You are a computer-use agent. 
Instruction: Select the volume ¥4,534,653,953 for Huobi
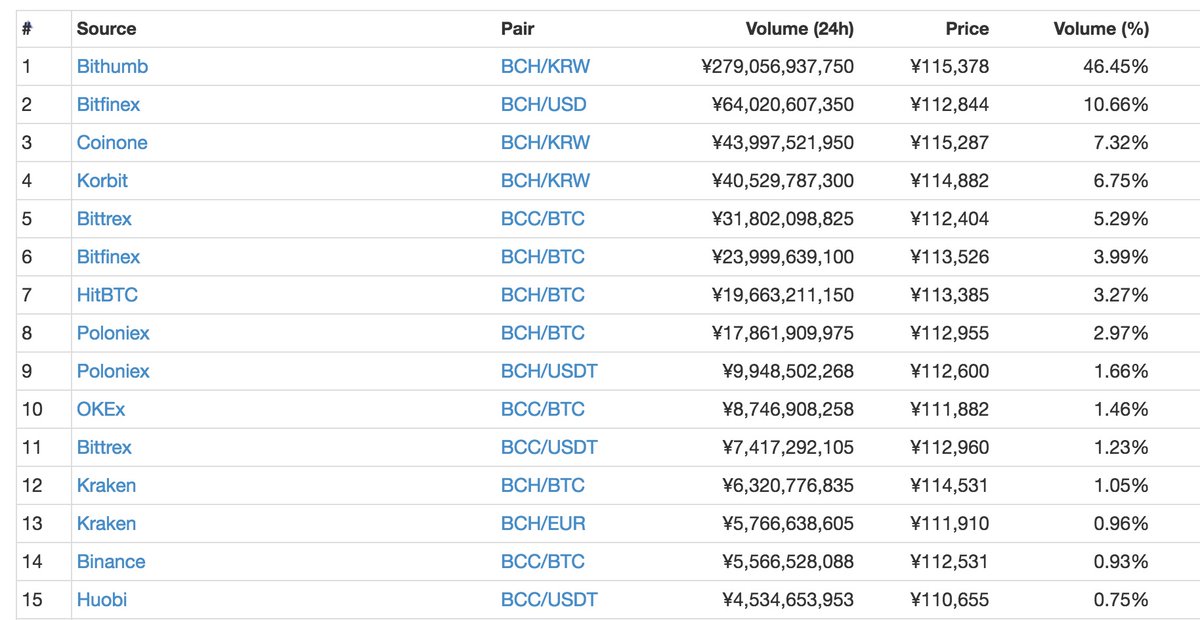pos(788,599)
